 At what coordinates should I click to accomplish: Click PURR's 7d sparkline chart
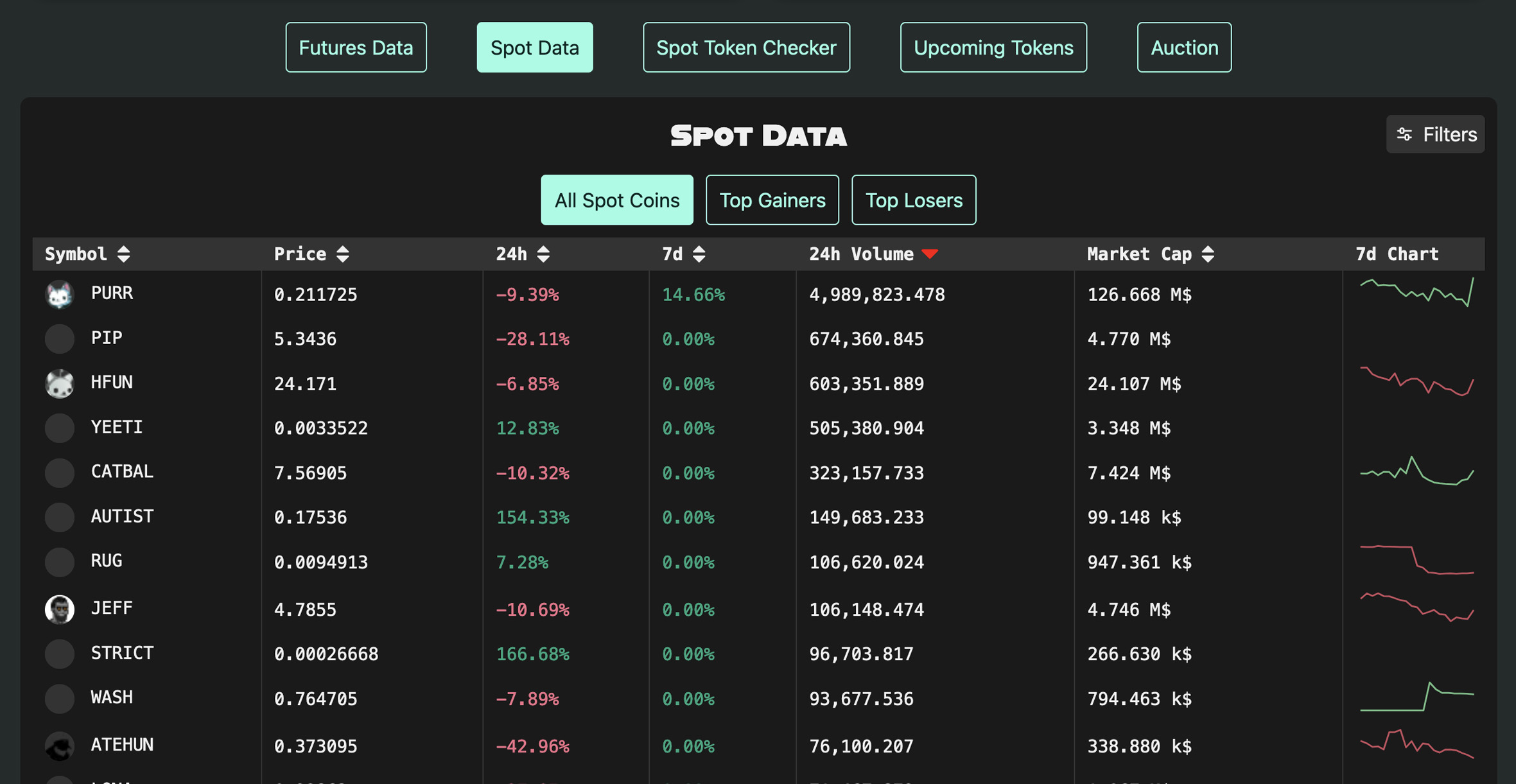(x=1416, y=295)
